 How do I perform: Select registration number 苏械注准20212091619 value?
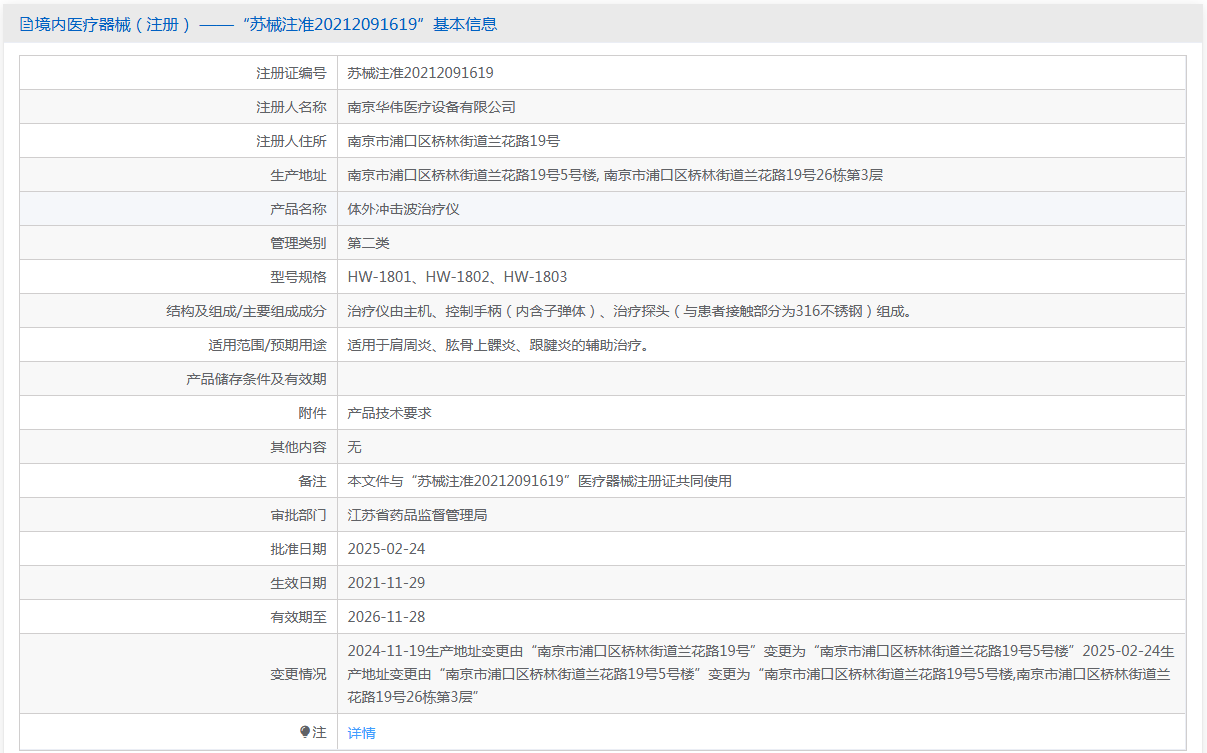tap(421, 73)
